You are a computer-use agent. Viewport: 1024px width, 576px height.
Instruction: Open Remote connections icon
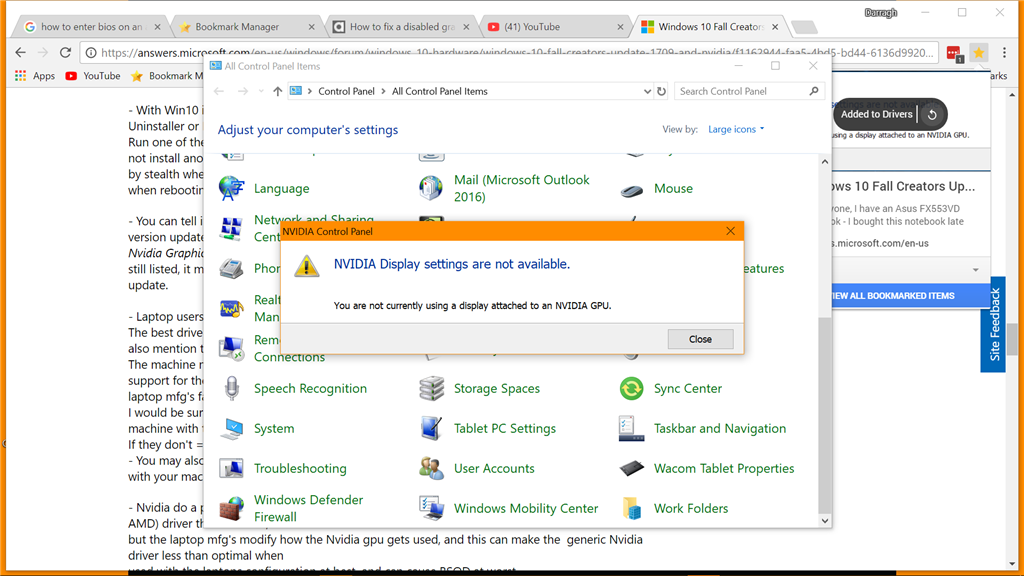[x=231, y=348]
